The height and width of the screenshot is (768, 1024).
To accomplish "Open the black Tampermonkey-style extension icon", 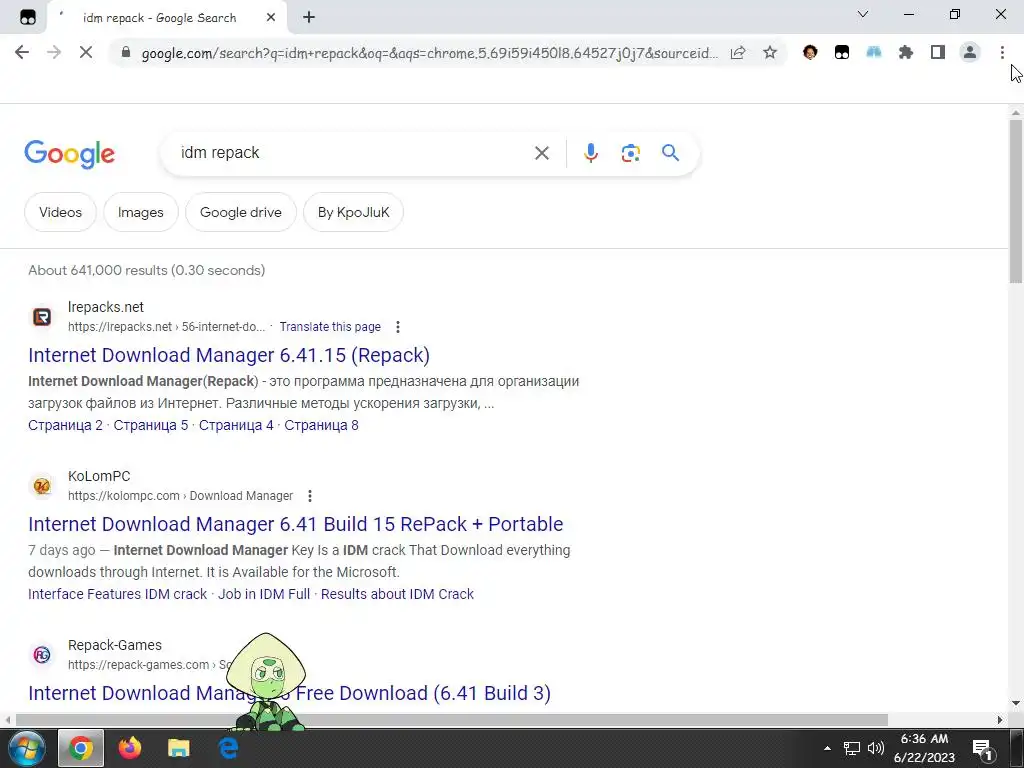I will point(842,52).
